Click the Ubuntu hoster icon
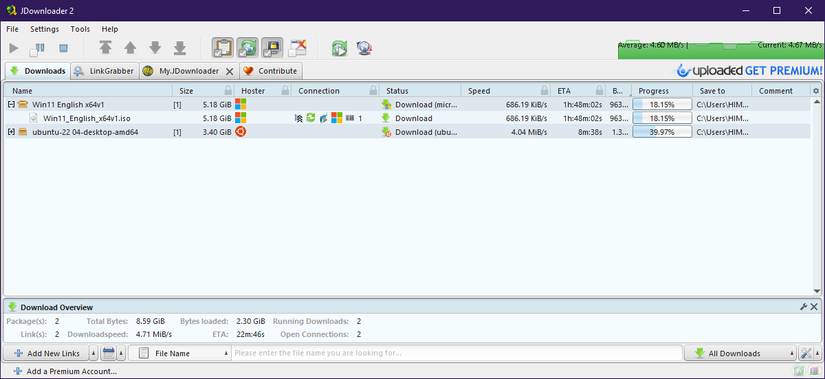The height and width of the screenshot is (379, 825). pyautogui.click(x=240, y=132)
